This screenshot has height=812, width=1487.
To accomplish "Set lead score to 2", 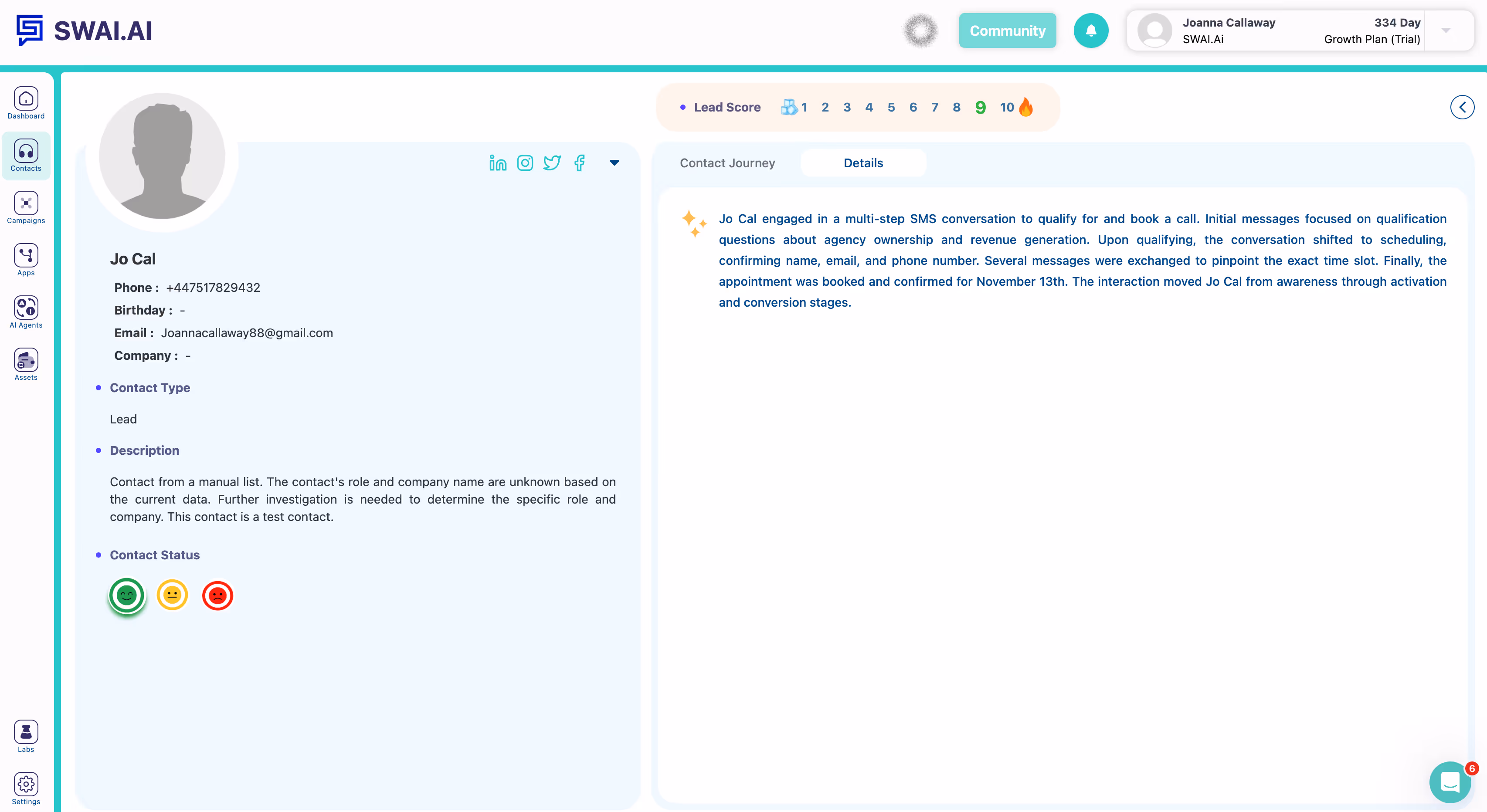I will pos(825,107).
